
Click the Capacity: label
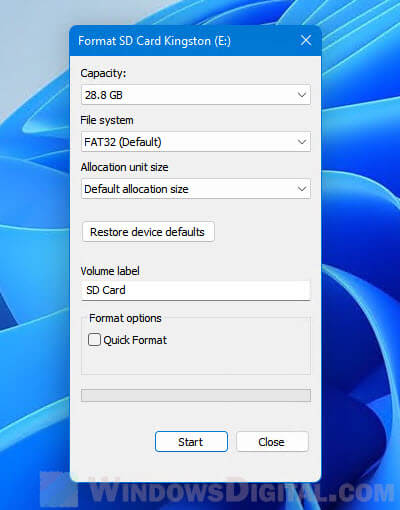pyautogui.click(x=103, y=73)
